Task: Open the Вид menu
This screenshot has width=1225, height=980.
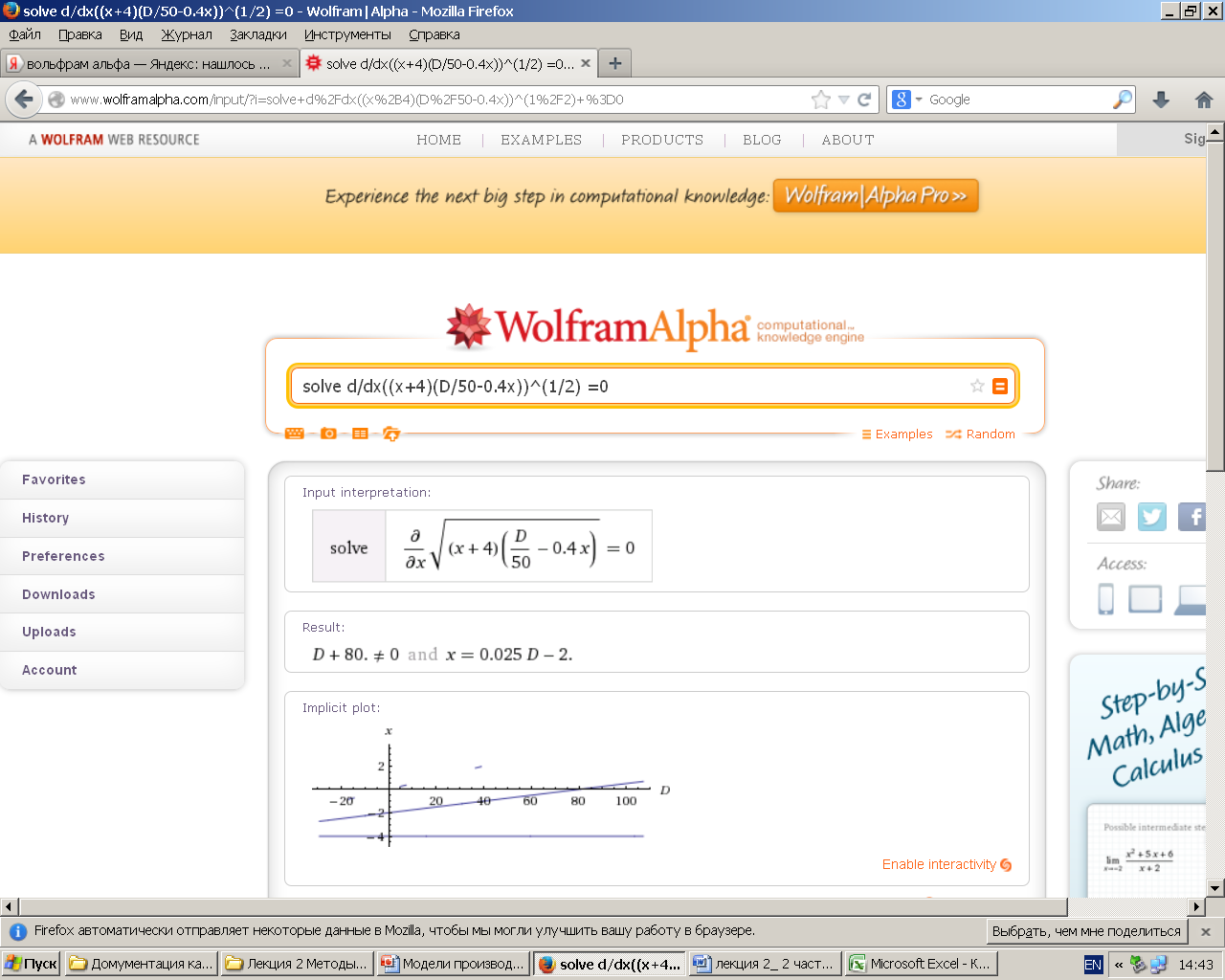Action: (x=131, y=34)
